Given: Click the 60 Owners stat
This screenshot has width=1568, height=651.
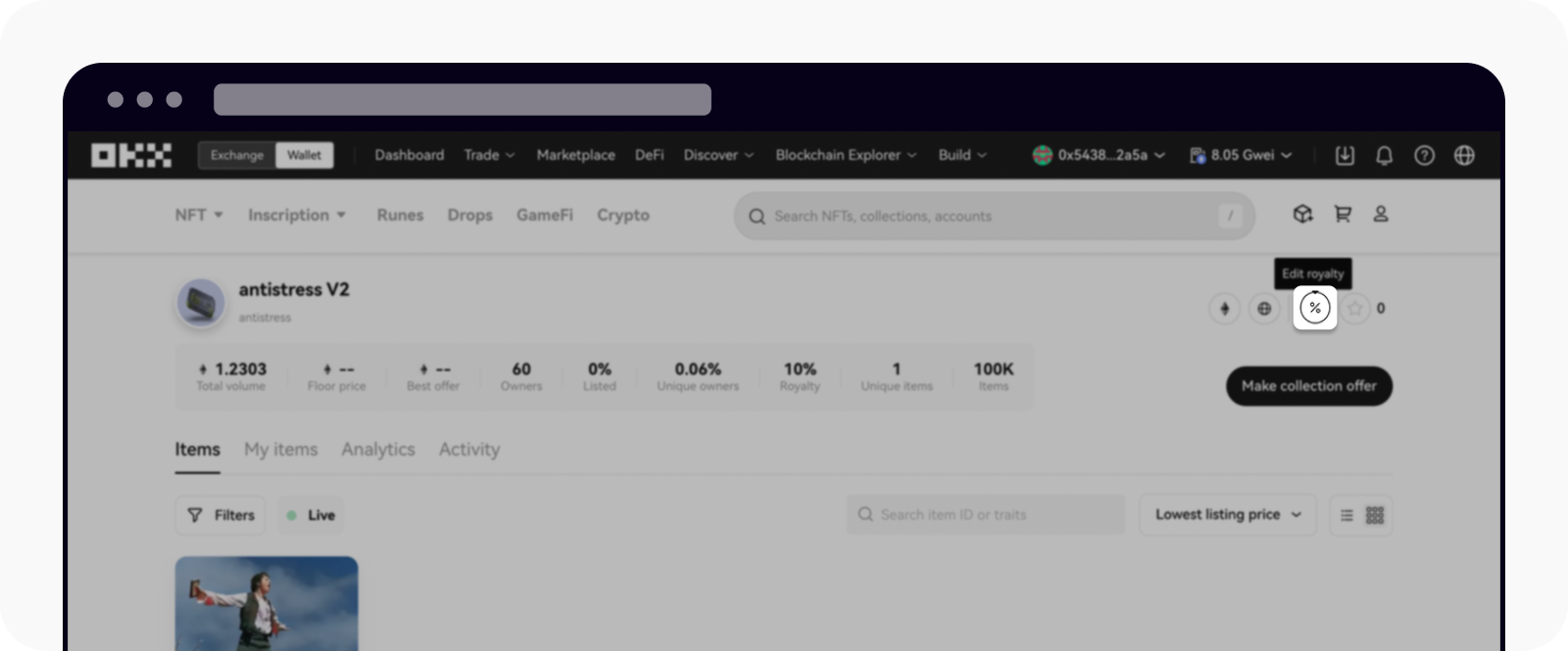Looking at the screenshot, I should pos(521,376).
